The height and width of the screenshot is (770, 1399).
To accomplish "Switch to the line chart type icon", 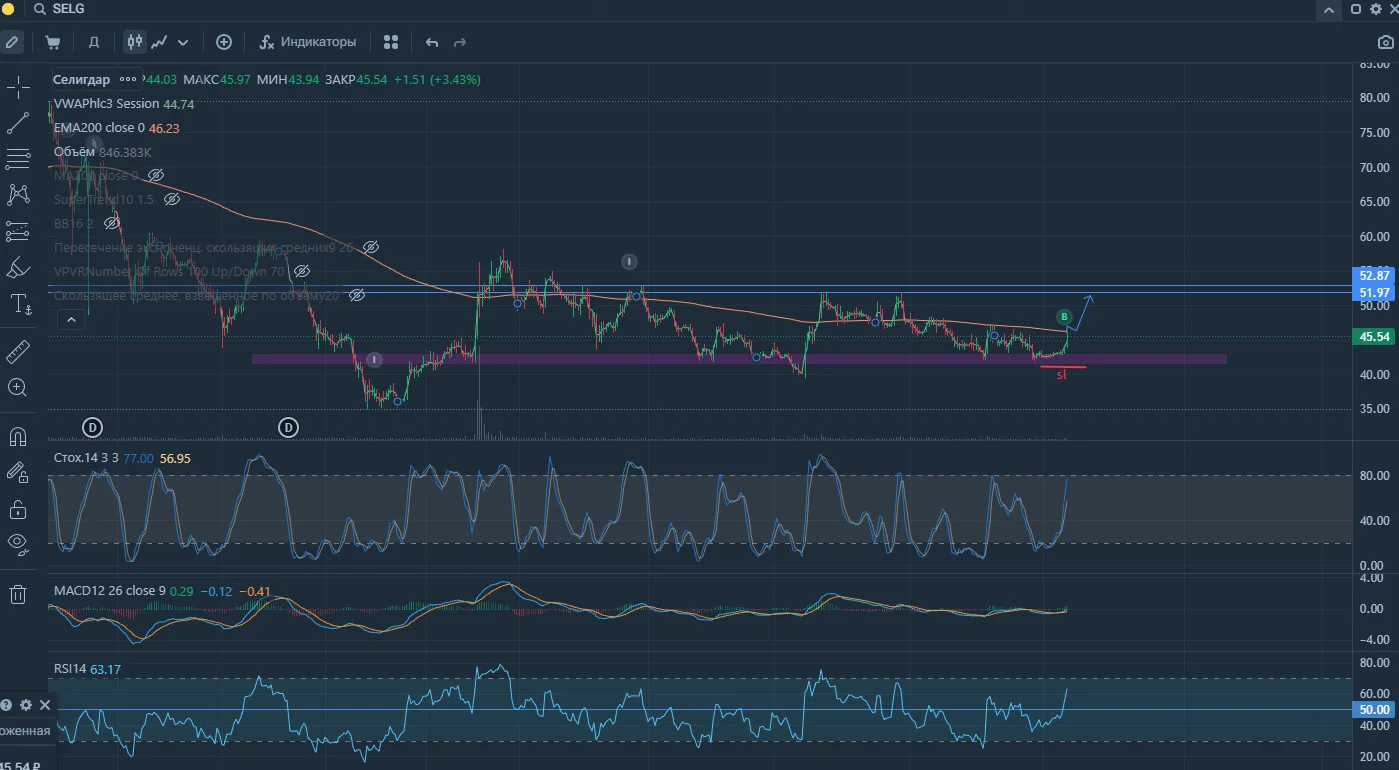I will 159,42.
